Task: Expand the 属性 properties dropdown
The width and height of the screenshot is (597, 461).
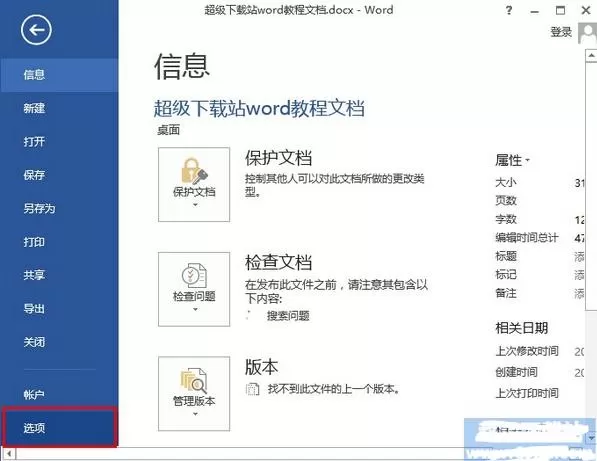Action: tap(512, 160)
